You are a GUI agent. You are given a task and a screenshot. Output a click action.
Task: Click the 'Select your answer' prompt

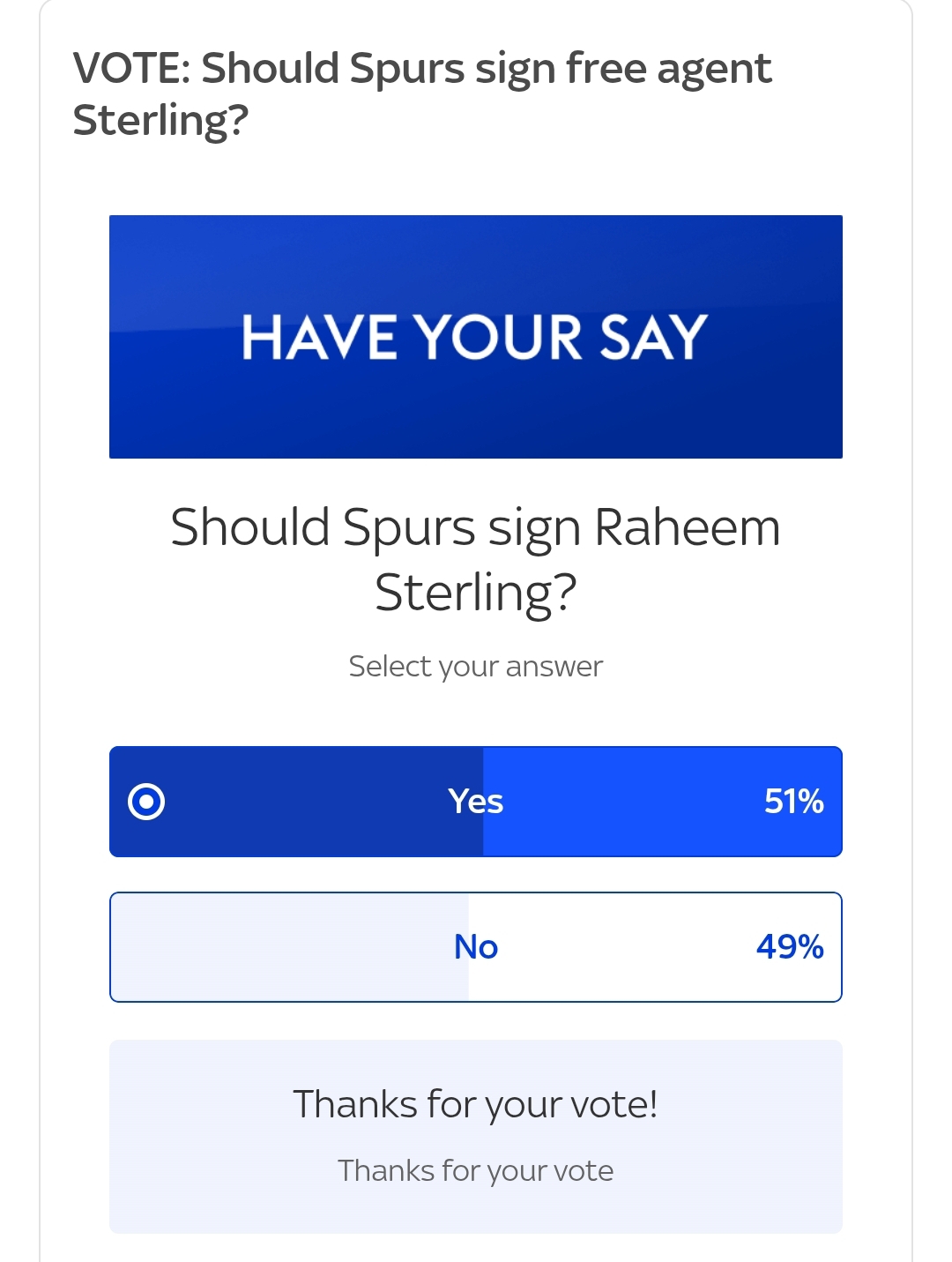coord(475,667)
